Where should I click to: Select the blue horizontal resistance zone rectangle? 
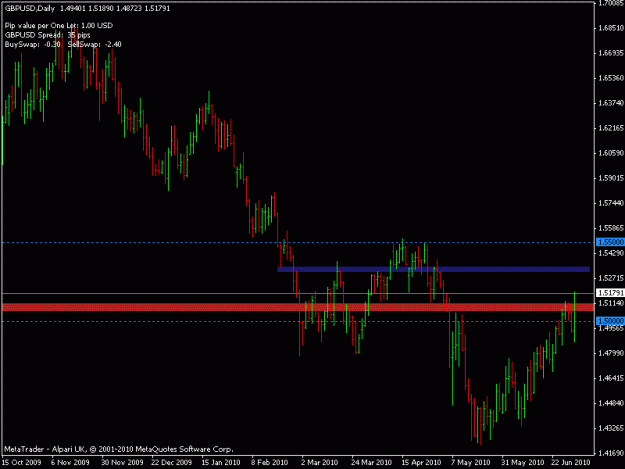coord(433,269)
